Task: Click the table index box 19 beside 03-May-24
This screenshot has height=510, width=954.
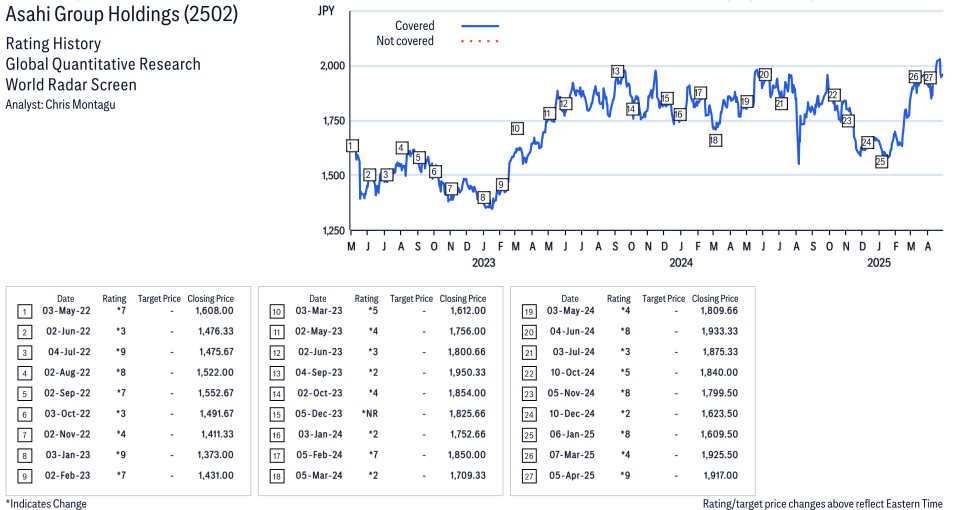Action: 529,312
